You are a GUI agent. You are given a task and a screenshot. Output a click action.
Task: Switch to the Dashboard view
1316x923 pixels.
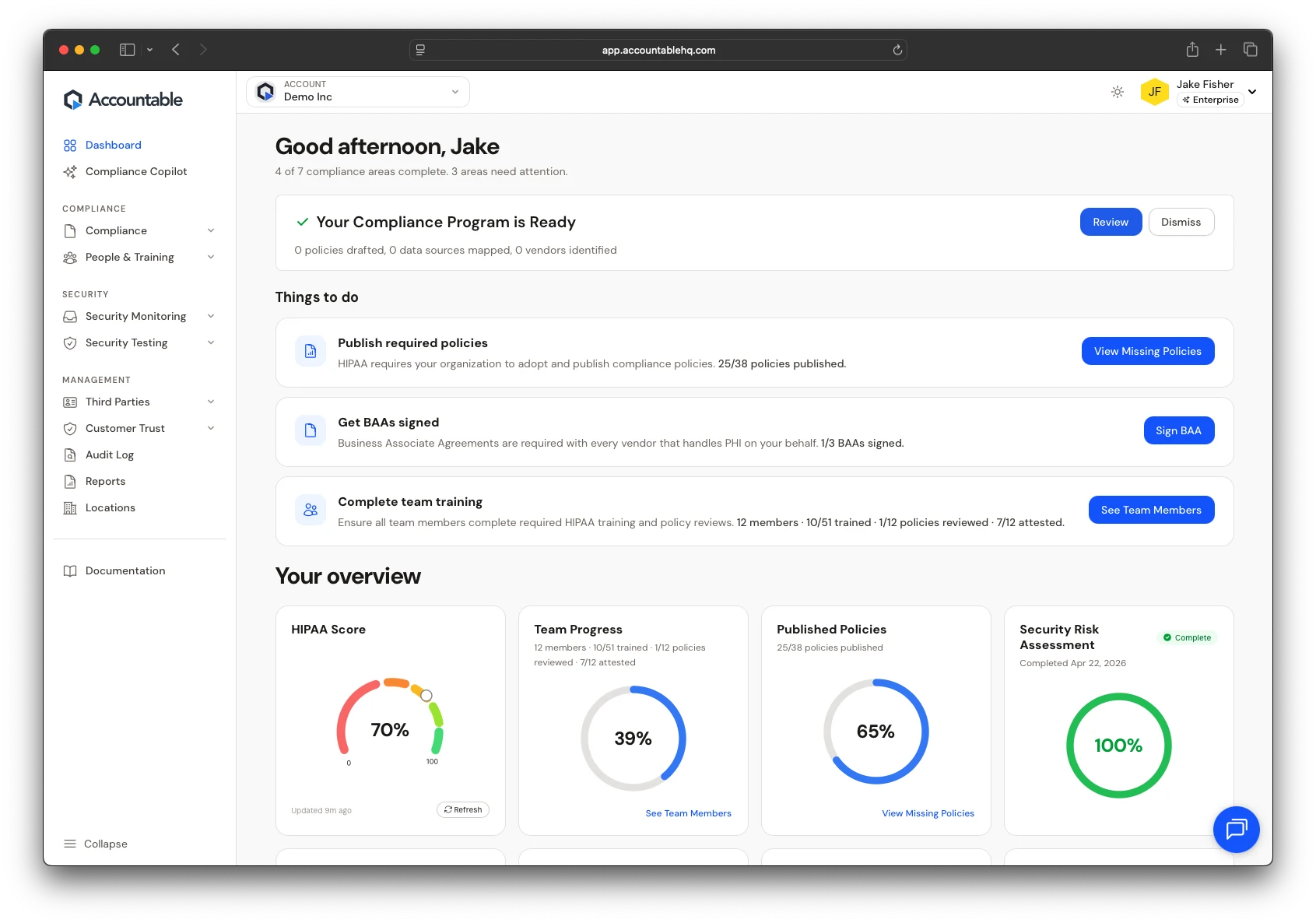pyautogui.click(x=113, y=145)
